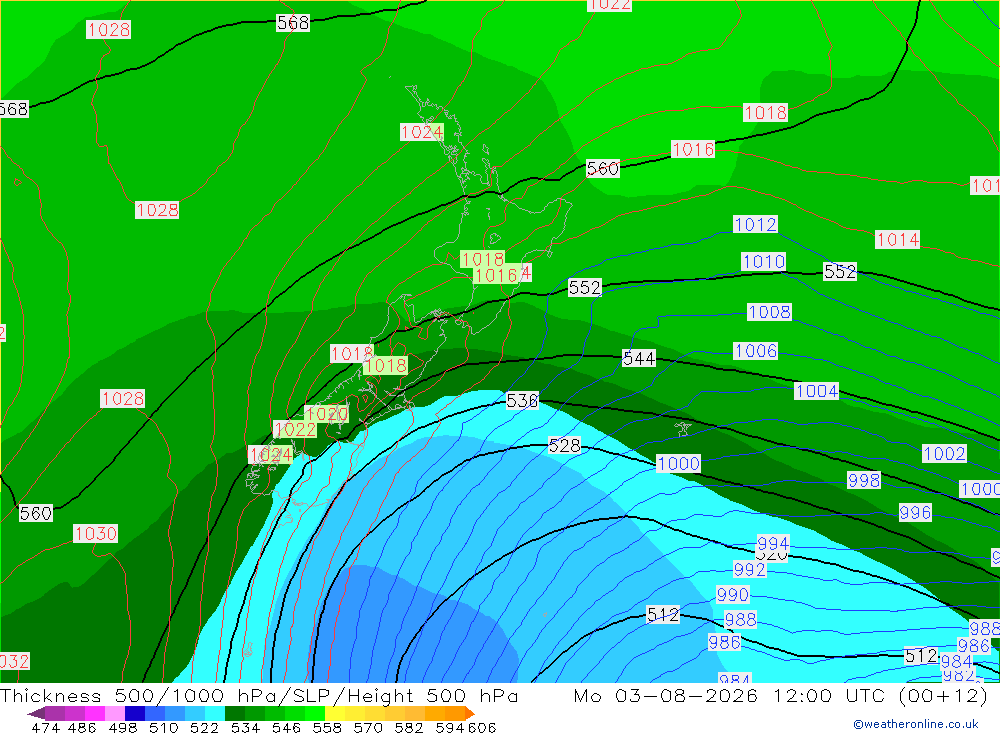The image size is (1000, 733).
Task: Click the orange right arrow of legend
Action: 470,713
